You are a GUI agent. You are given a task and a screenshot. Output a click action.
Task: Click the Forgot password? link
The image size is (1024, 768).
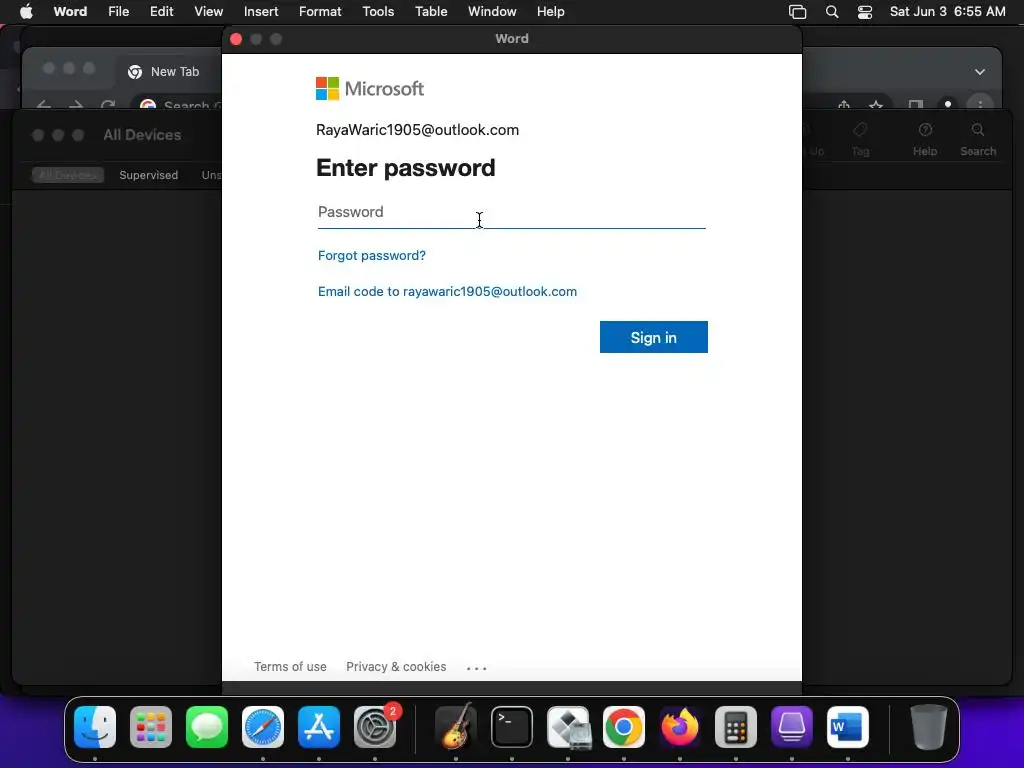(x=372, y=255)
